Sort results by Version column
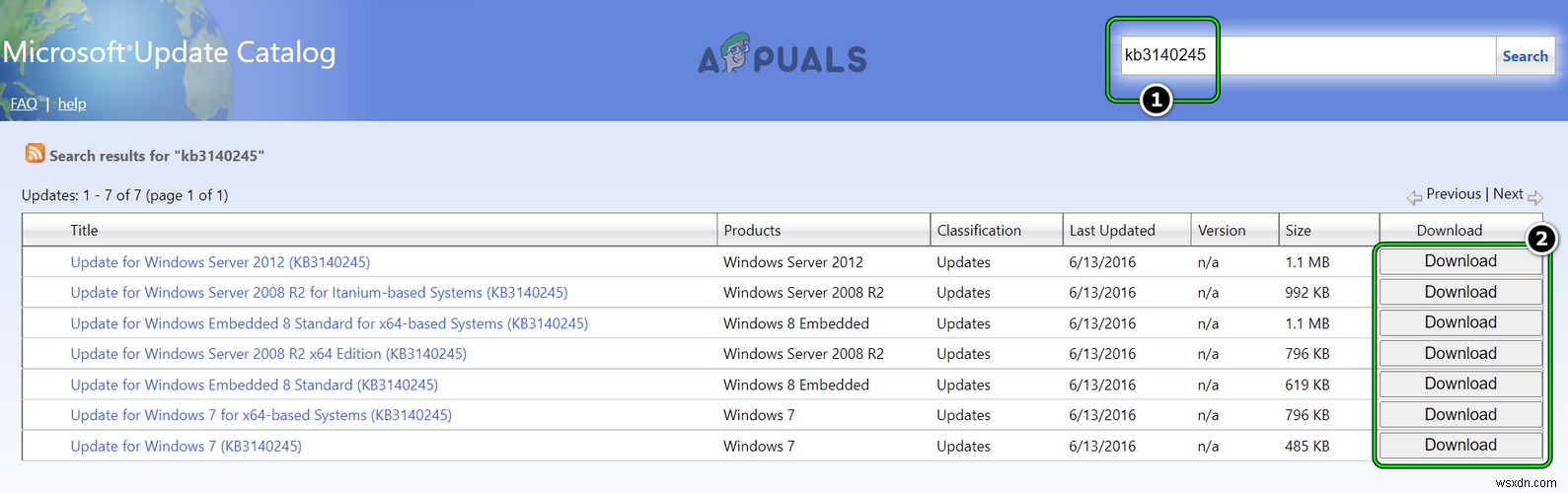1568x493 pixels. (x=1222, y=230)
